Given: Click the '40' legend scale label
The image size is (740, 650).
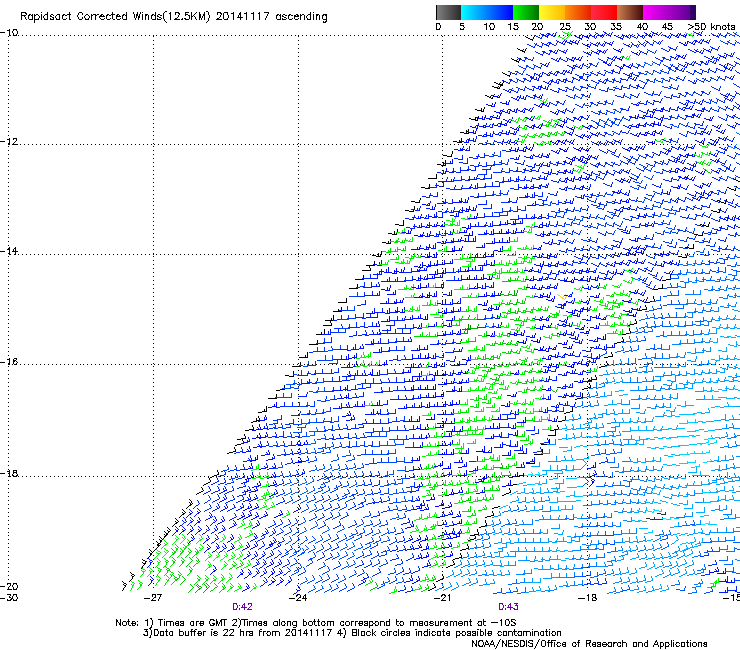Looking at the screenshot, I should [x=642, y=27].
